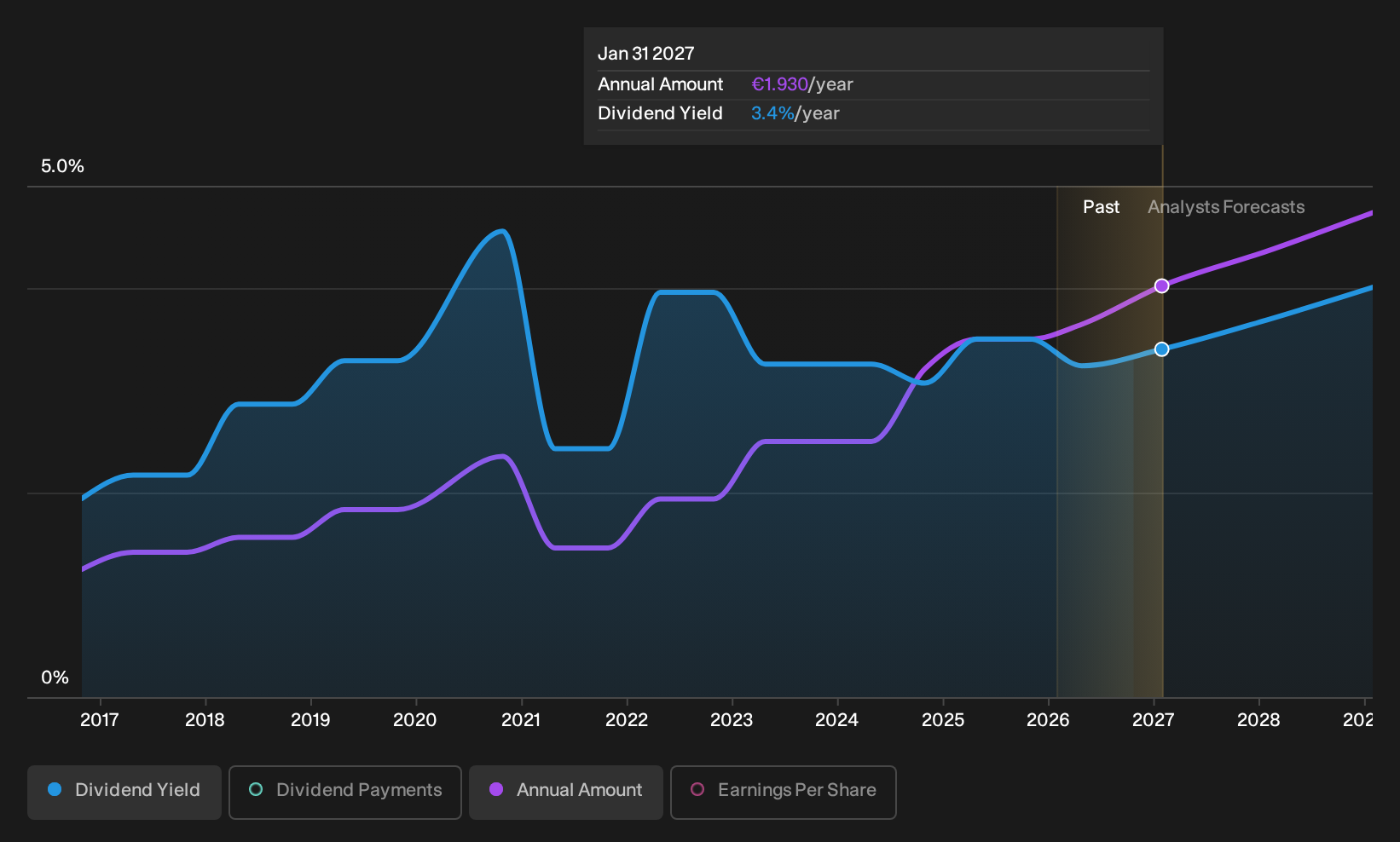
Task: Click the 2026 x-axis label
Action: [x=1048, y=720]
